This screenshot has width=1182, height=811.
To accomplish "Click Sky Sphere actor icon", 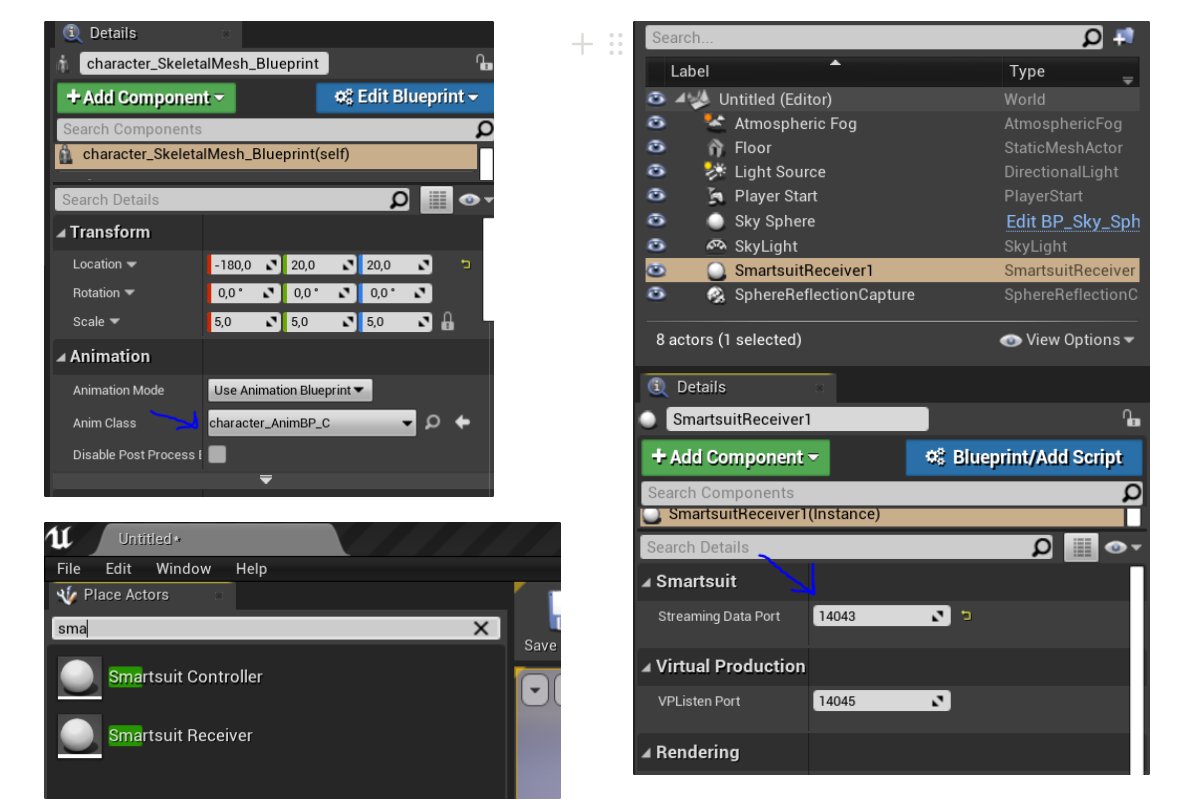I will 715,222.
